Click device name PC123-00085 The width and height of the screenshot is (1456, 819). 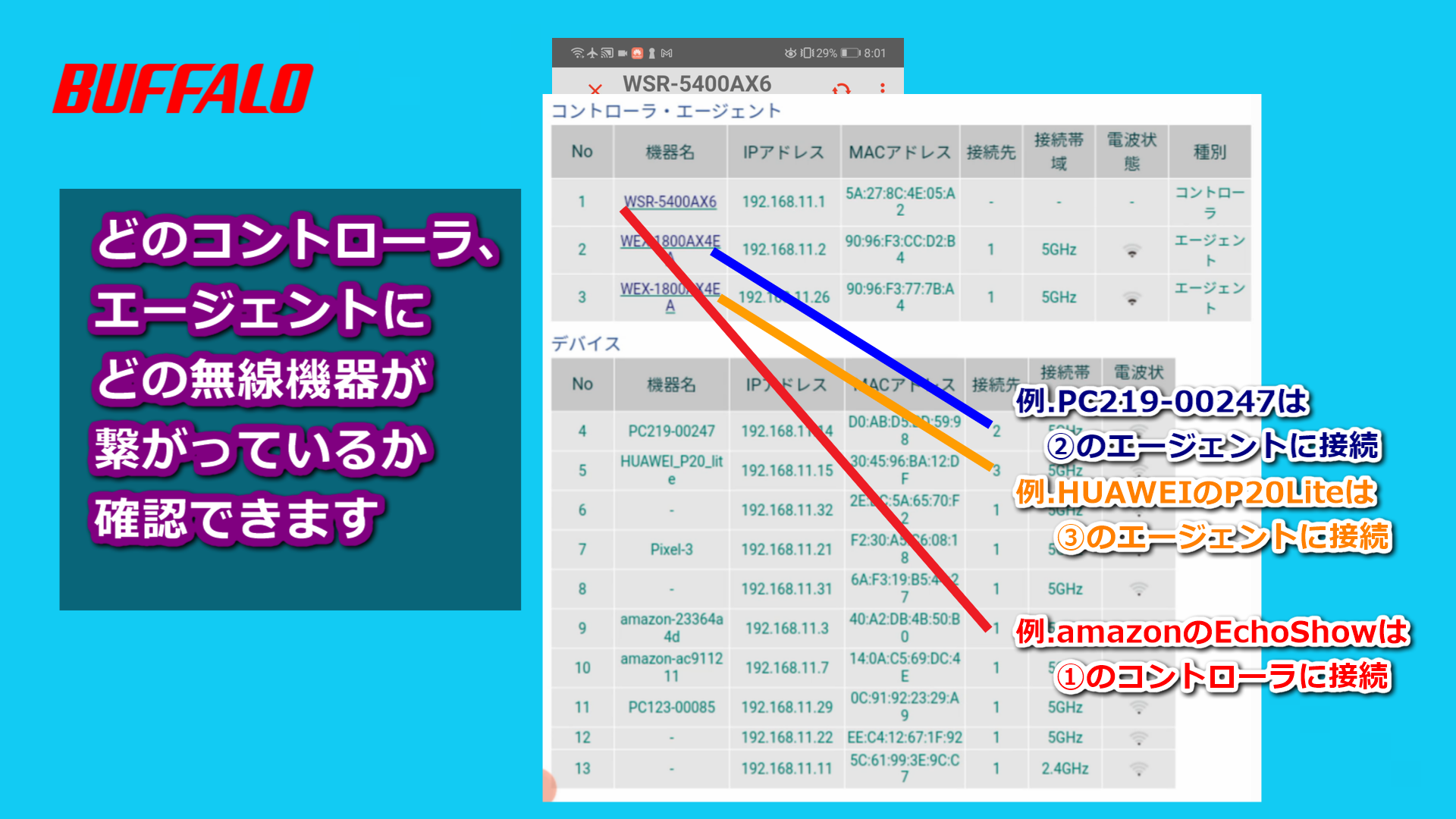click(x=671, y=708)
